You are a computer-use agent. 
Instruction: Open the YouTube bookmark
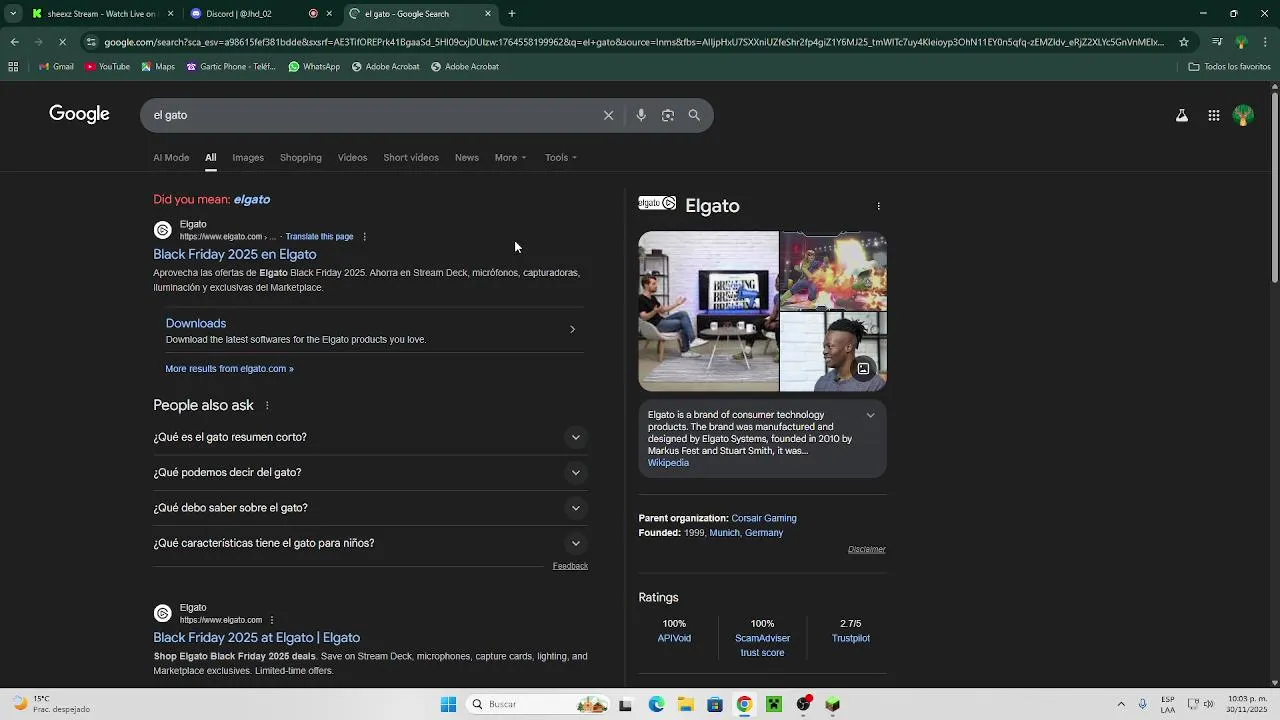click(x=107, y=67)
